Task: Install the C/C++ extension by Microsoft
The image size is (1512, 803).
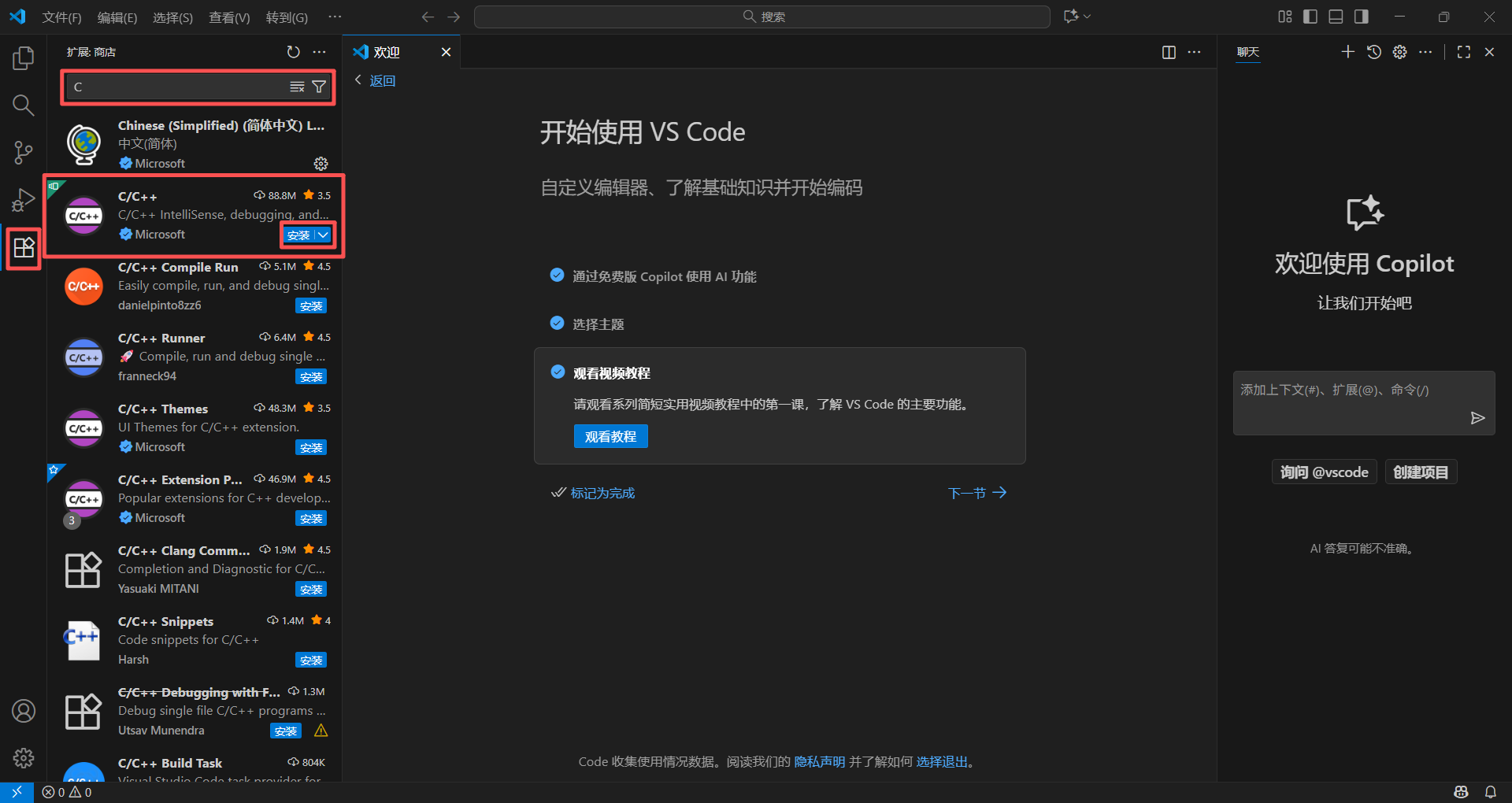Action: click(298, 235)
